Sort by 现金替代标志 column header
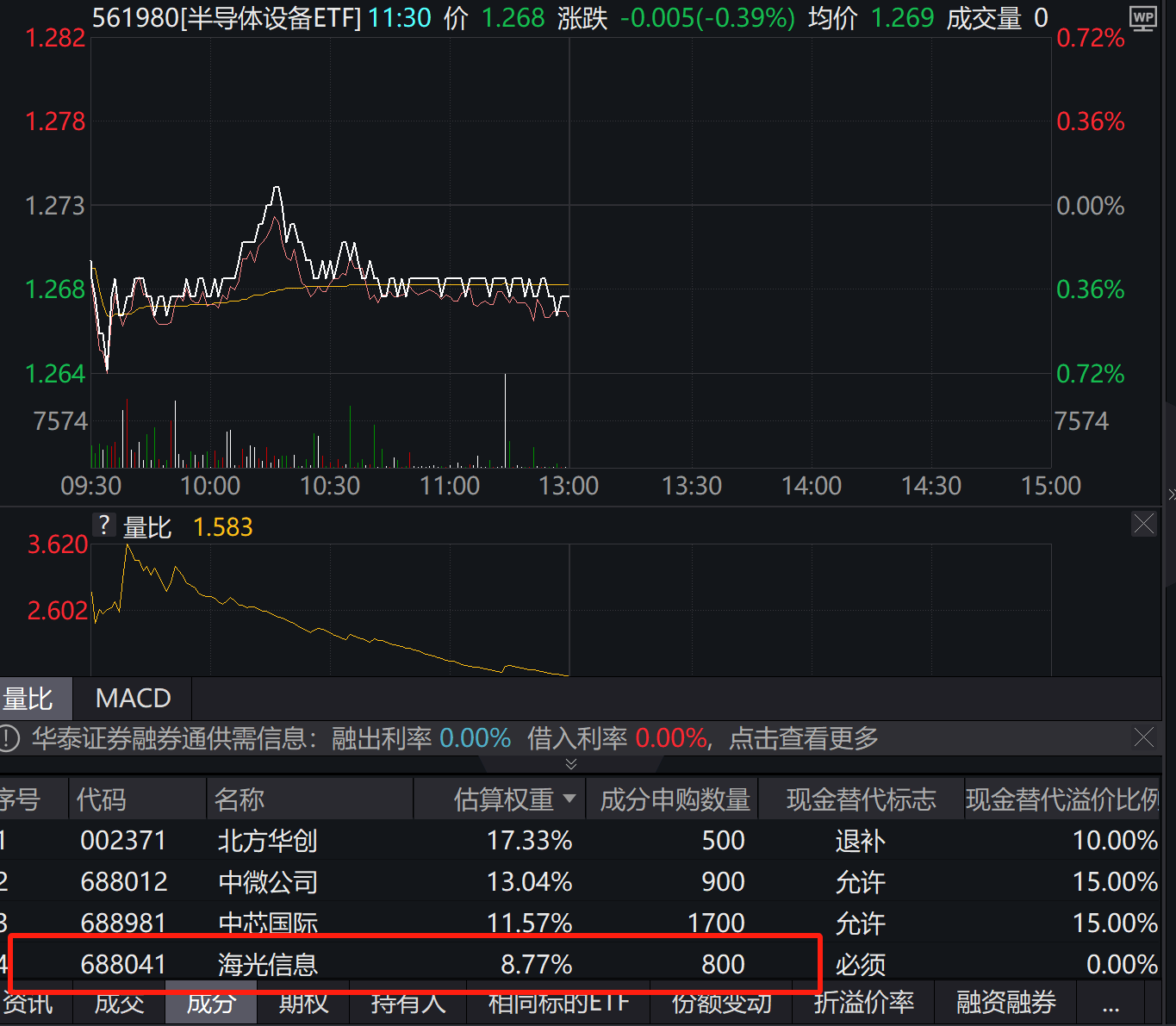 pos(861,799)
